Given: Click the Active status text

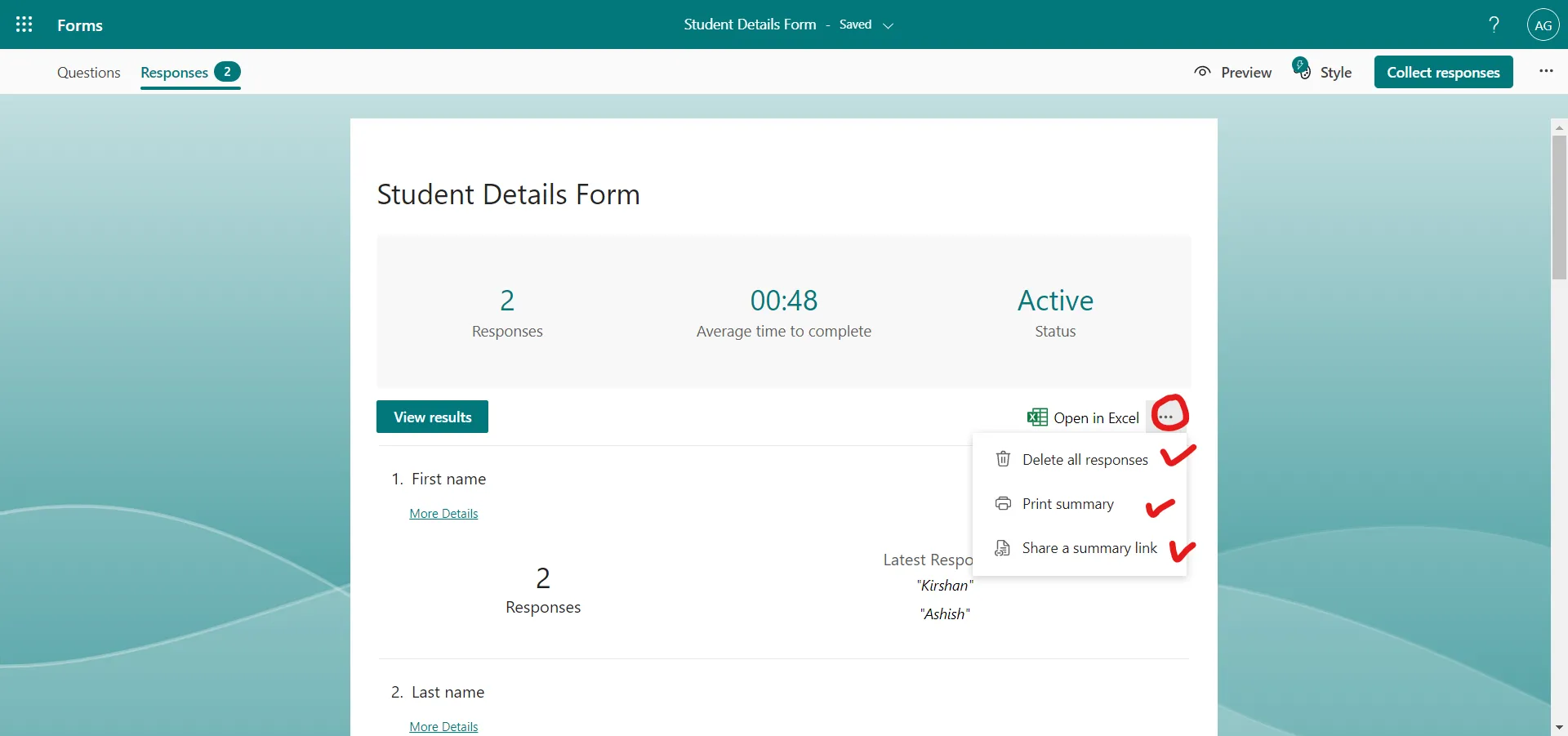Looking at the screenshot, I should 1055,301.
